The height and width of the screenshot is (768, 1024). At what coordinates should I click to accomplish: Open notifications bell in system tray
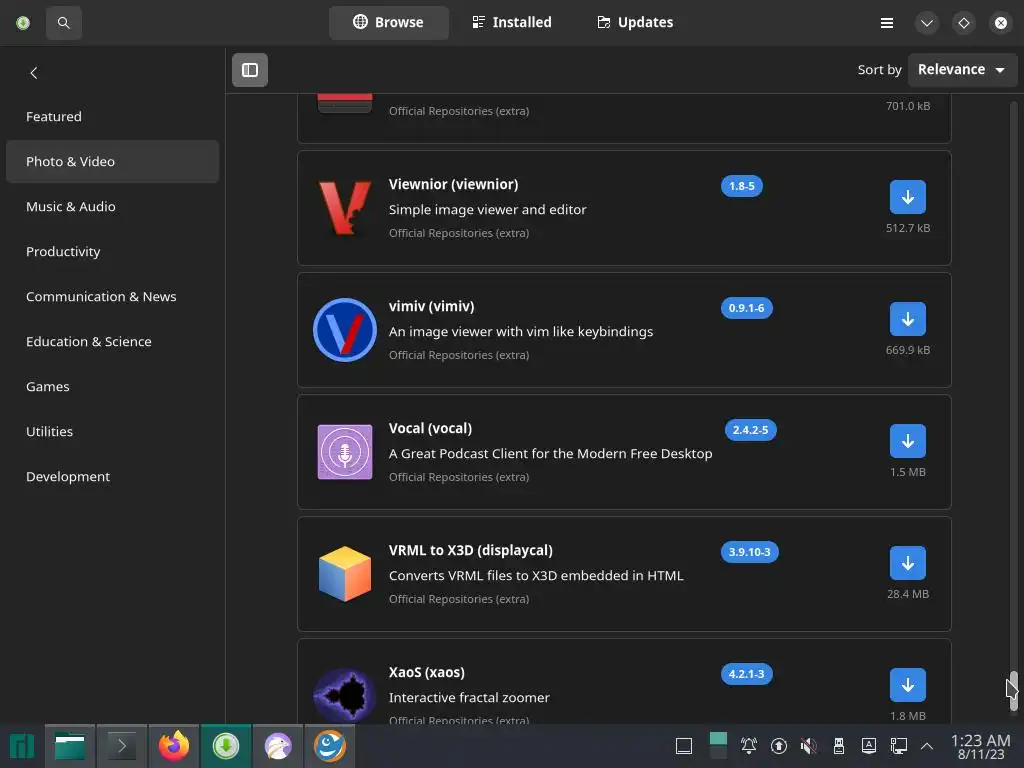(x=748, y=746)
